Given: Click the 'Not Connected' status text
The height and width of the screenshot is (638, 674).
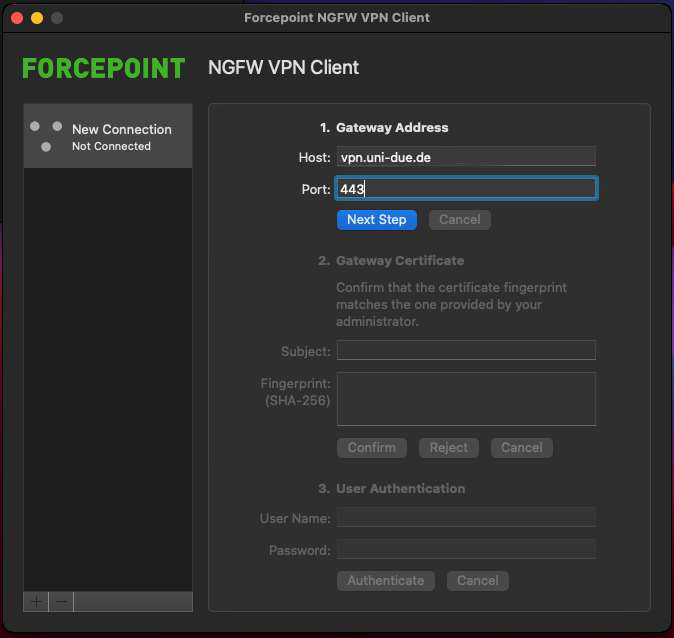Looking at the screenshot, I should coord(111,146).
